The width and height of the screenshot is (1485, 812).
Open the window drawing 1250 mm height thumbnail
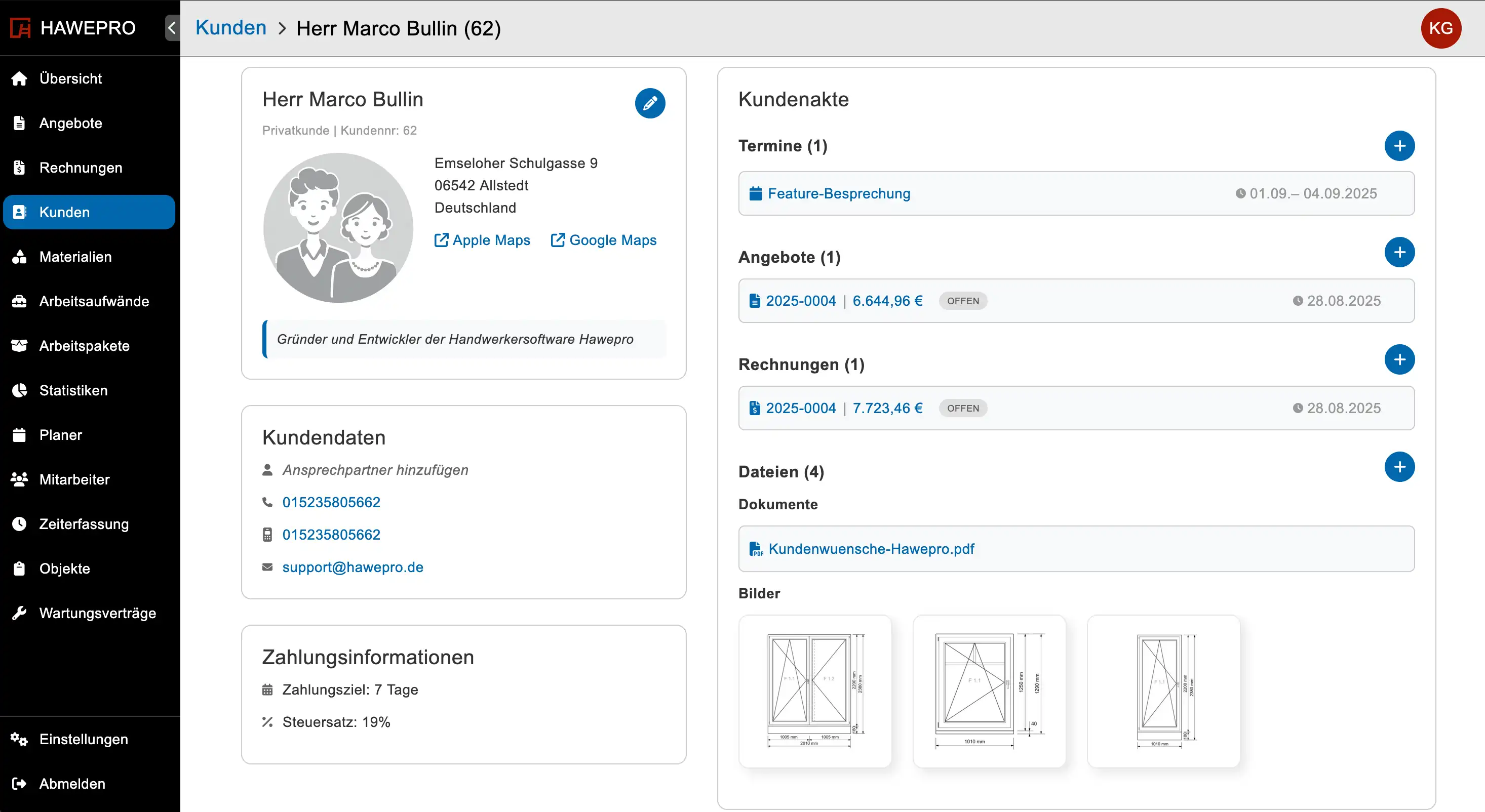point(989,691)
